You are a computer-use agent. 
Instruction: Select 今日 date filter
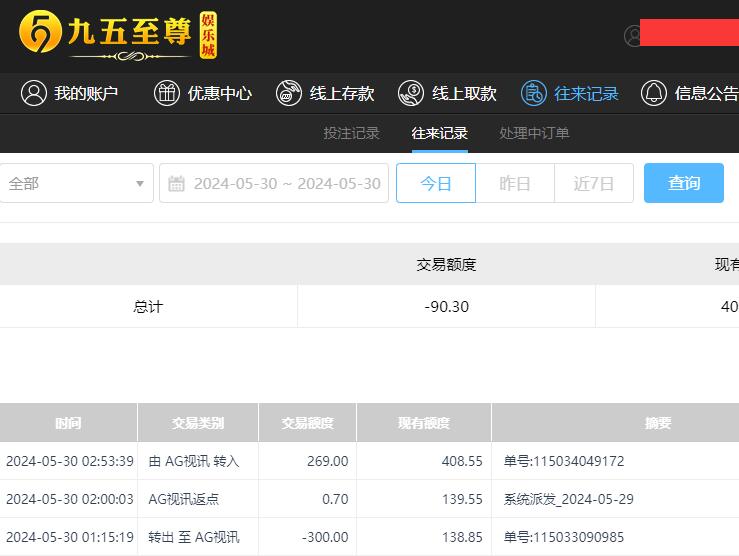[436, 183]
